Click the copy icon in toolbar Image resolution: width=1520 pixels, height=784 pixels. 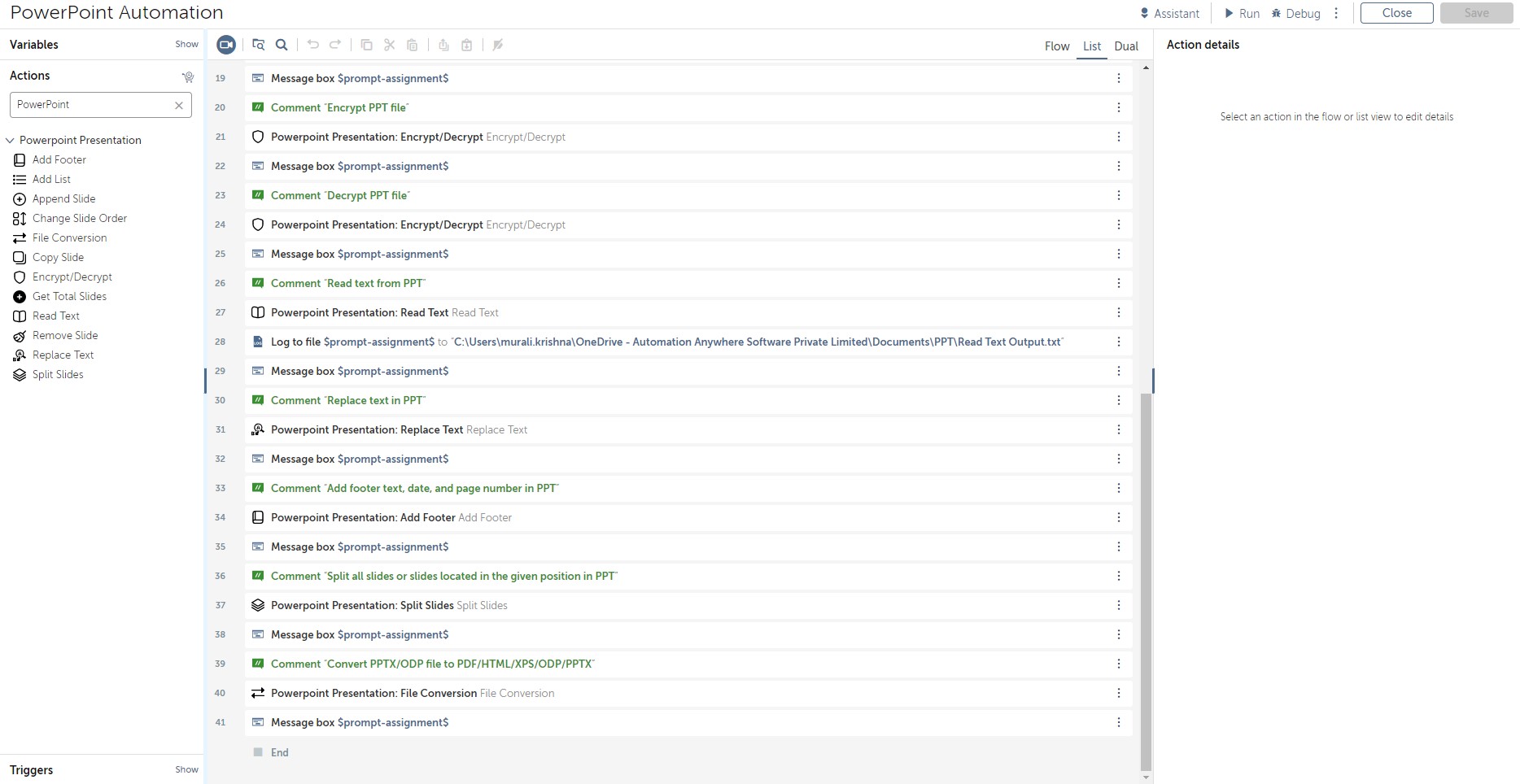pyautogui.click(x=367, y=45)
